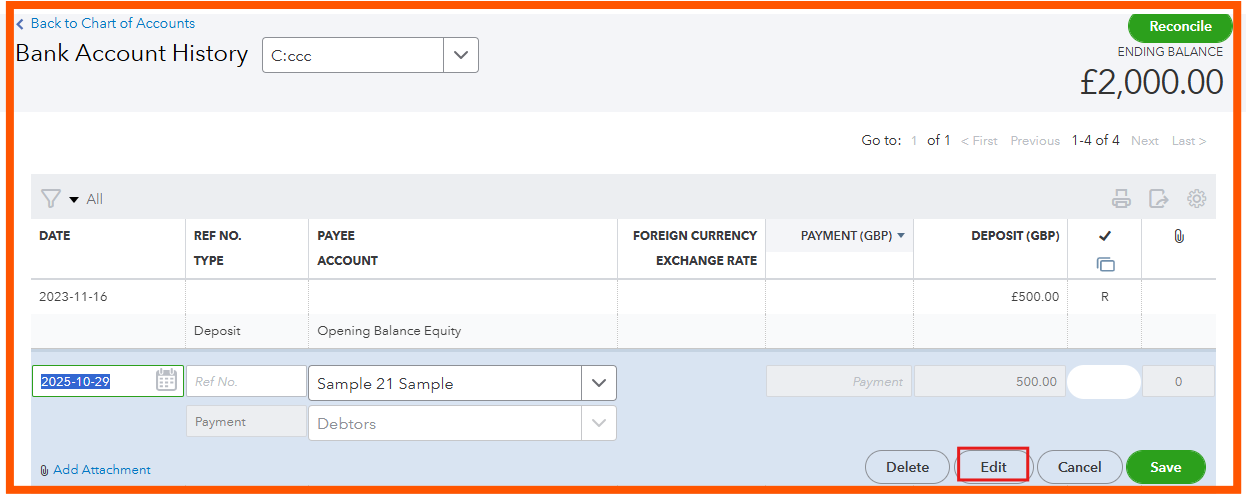Click the print register icon
This screenshot has height=494, width=1246.
1121,199
